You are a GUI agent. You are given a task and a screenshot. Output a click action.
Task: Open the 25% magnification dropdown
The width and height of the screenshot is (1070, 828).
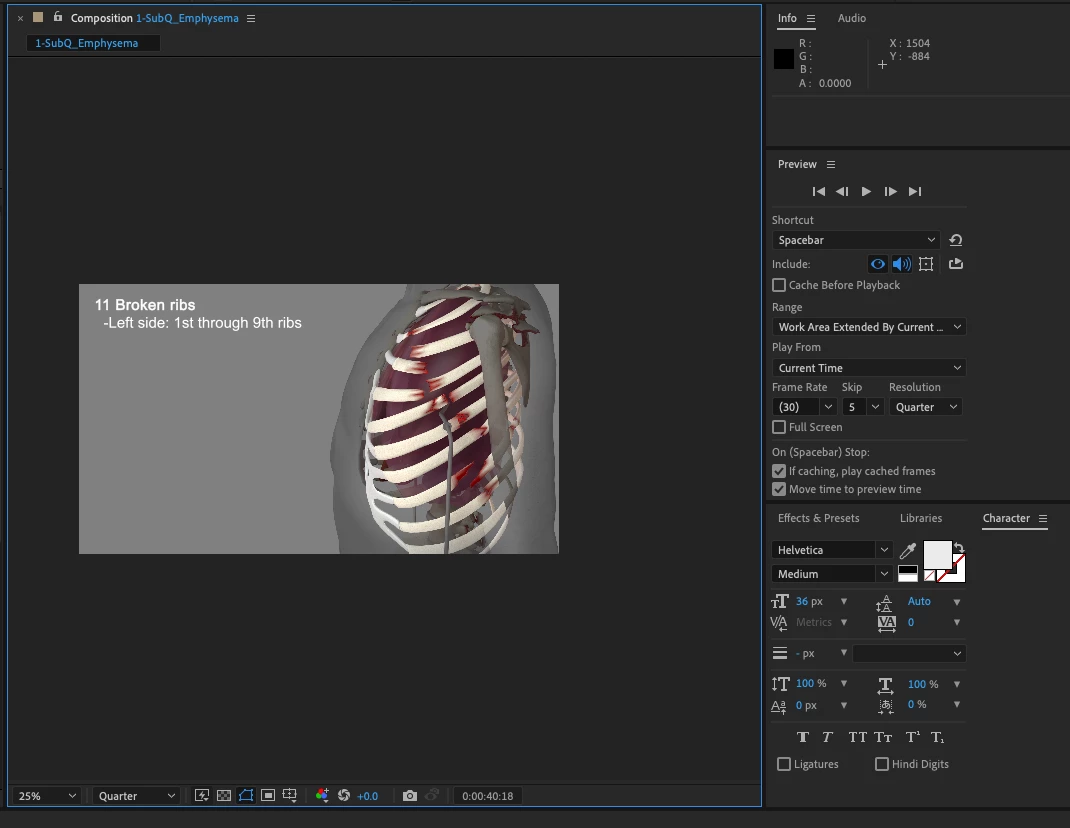[46, 796]
